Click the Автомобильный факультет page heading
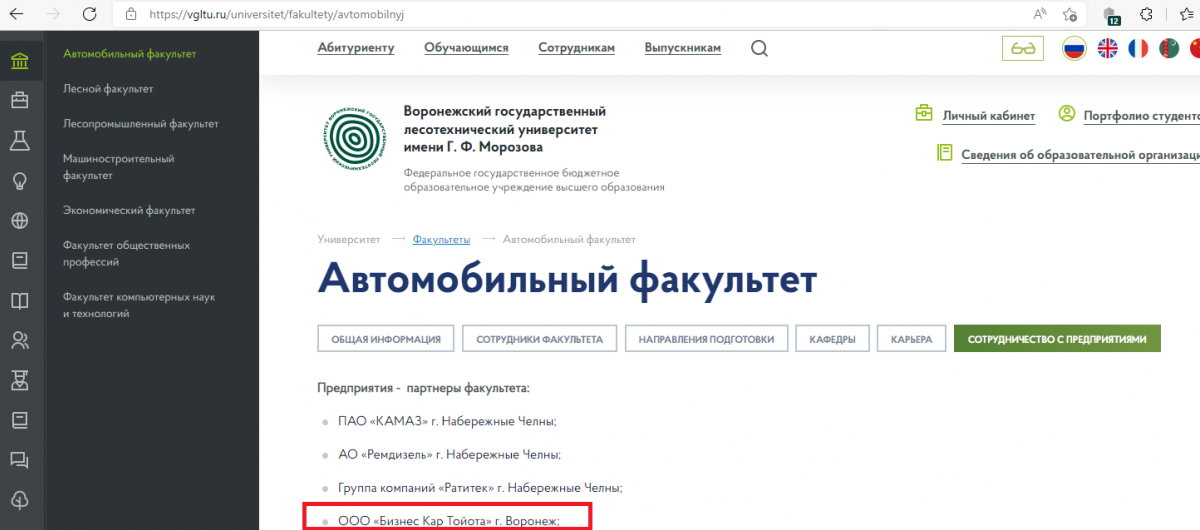The image size is (1200, 530). tap(567, 280)
